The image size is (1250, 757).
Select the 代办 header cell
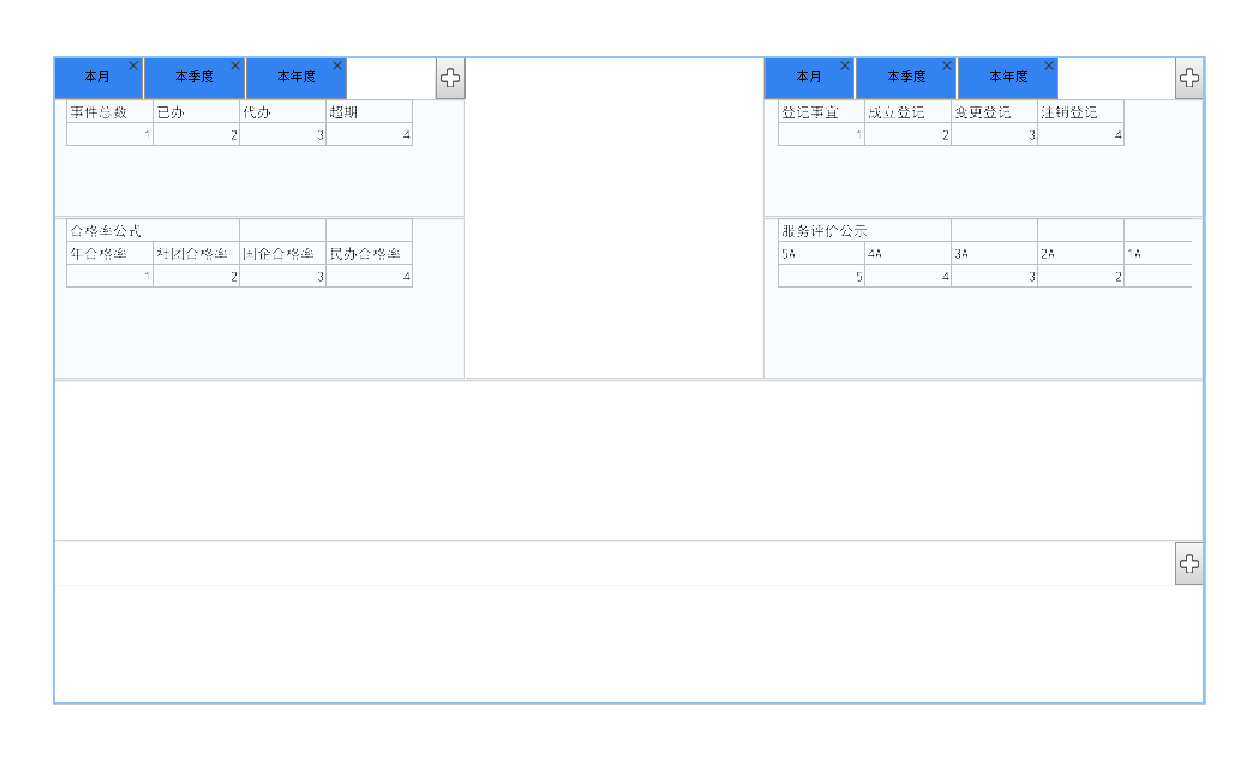(283, 112)
